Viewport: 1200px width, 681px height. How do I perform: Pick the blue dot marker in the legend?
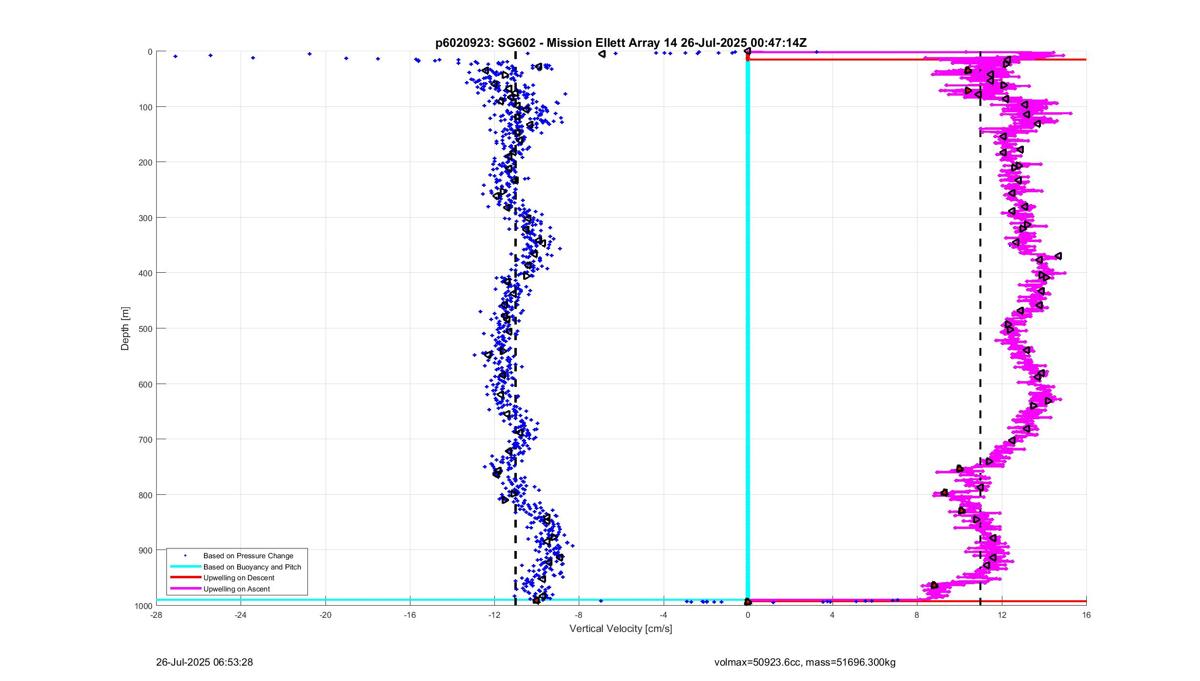(x=185, y=555)
